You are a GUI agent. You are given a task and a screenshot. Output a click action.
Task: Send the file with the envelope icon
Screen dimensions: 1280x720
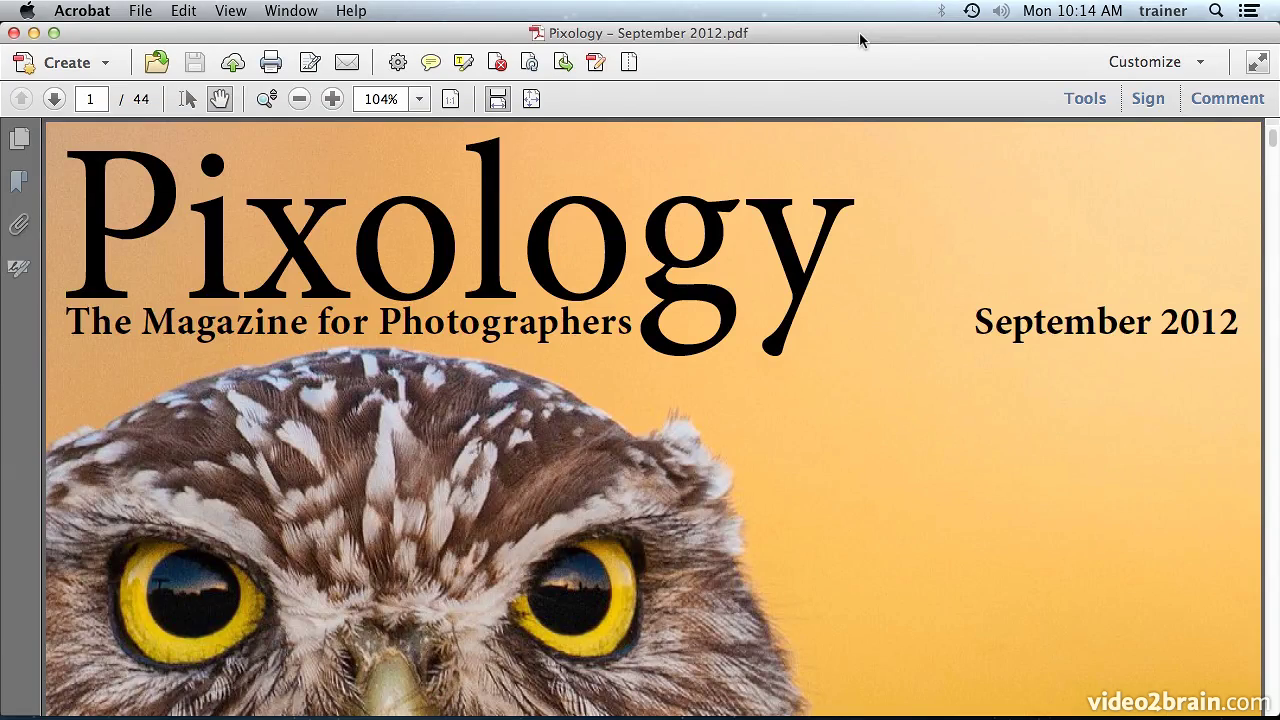[x=347, y=62]
